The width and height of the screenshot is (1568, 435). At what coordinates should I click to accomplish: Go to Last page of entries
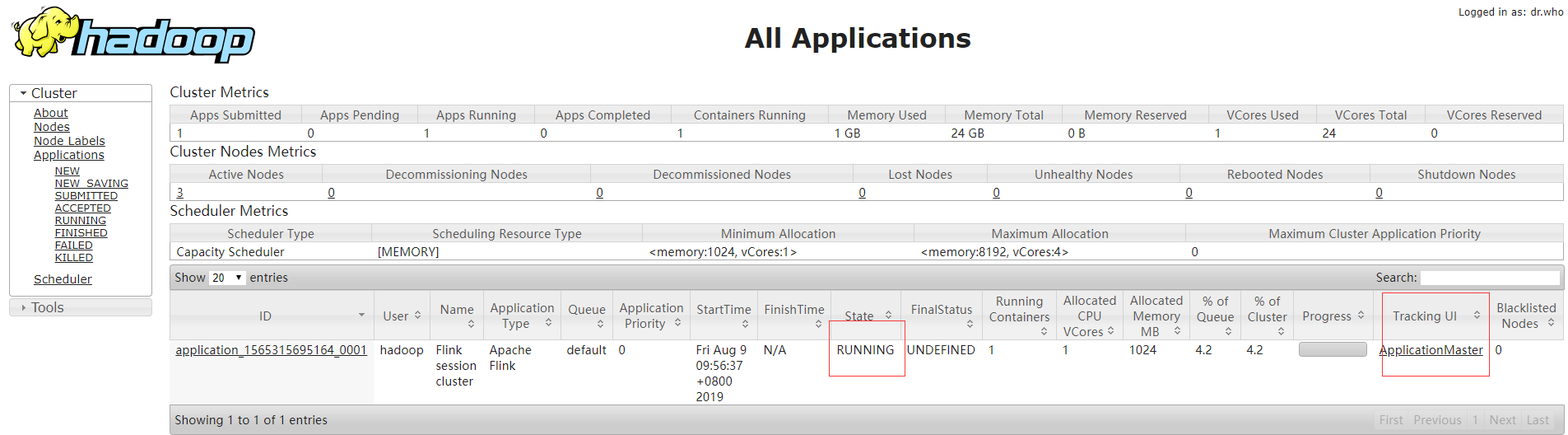point(1538,420)
